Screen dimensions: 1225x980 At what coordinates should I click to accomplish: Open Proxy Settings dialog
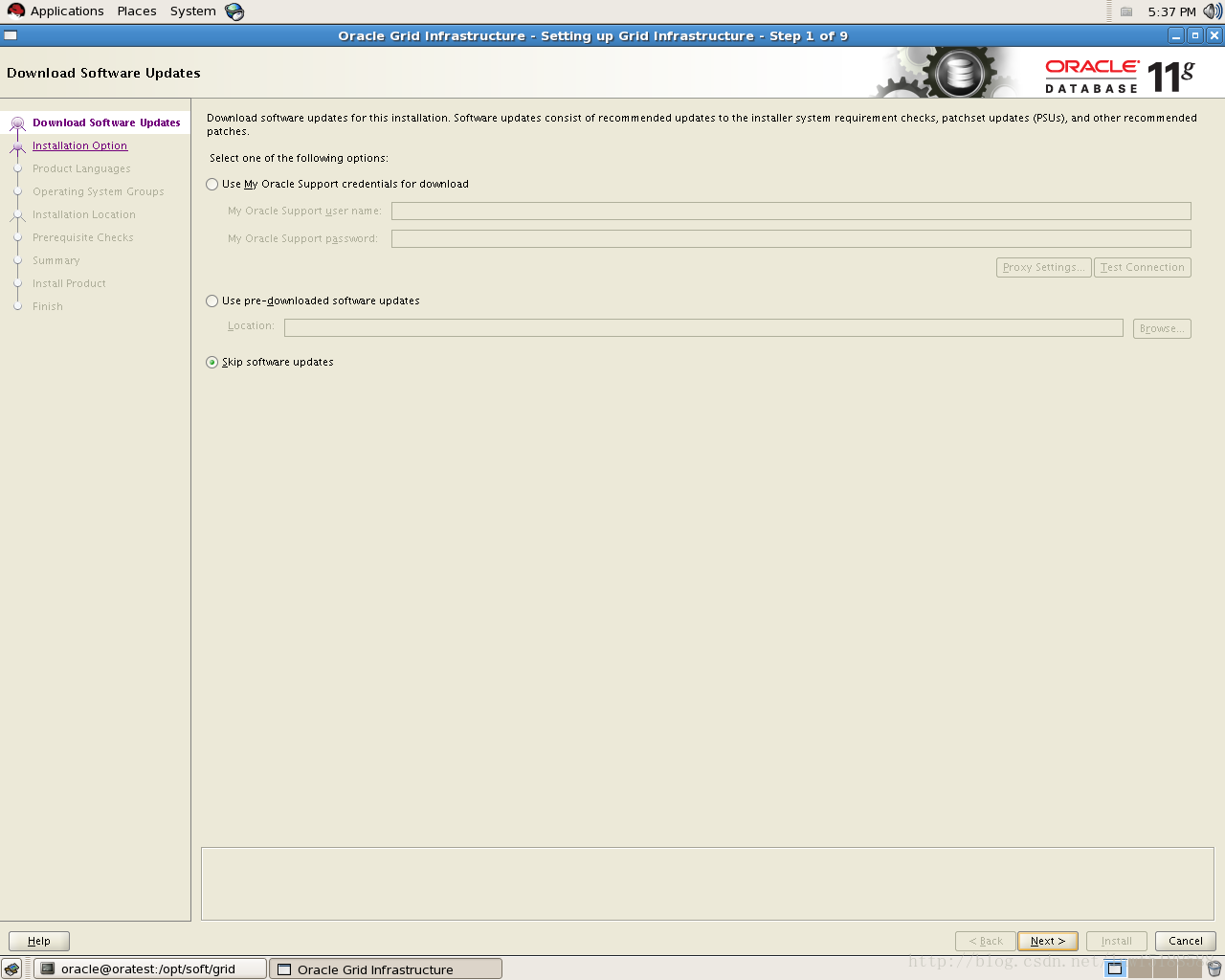[x=1043, y=268]
